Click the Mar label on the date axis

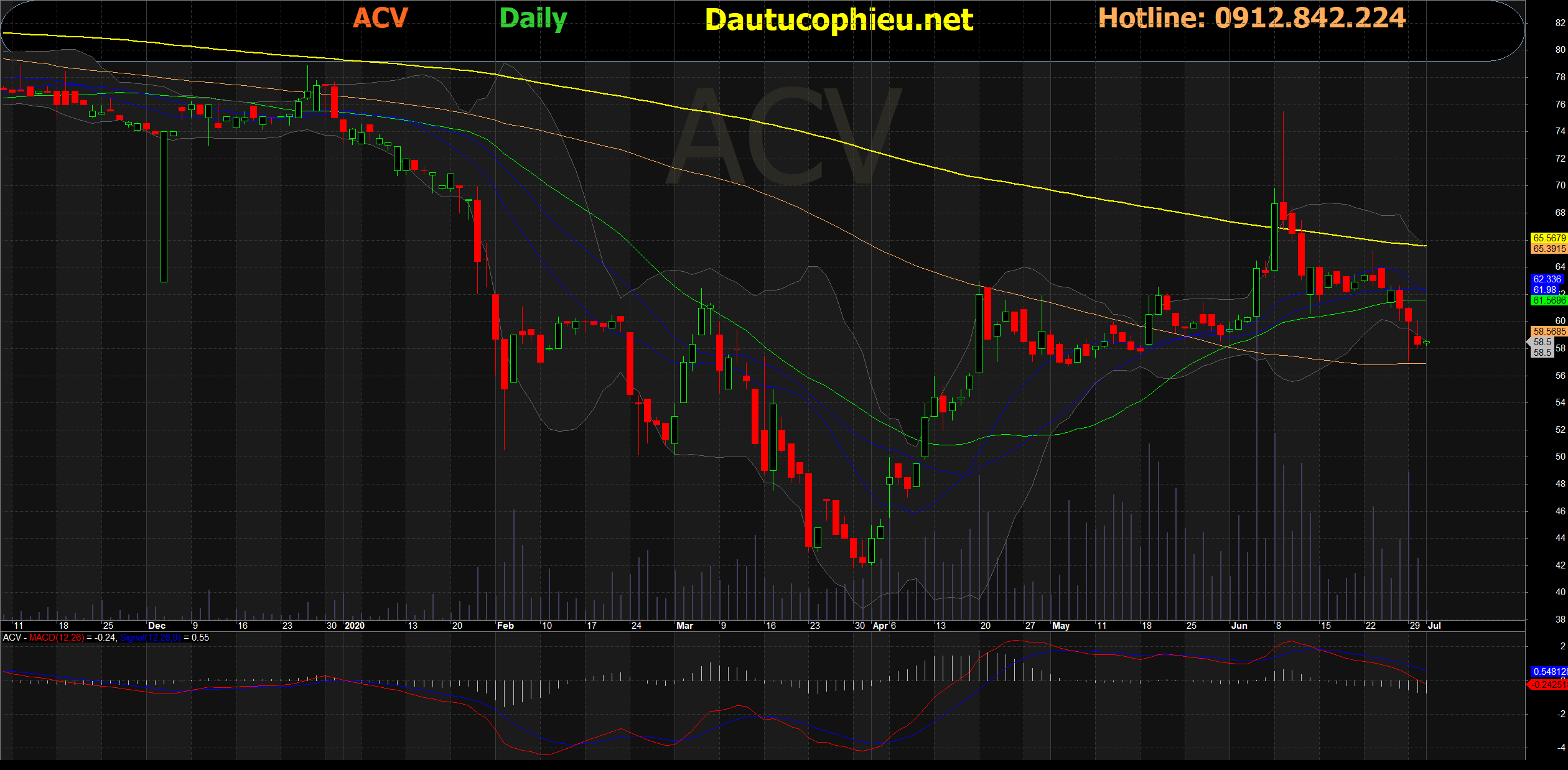[684, 626]
